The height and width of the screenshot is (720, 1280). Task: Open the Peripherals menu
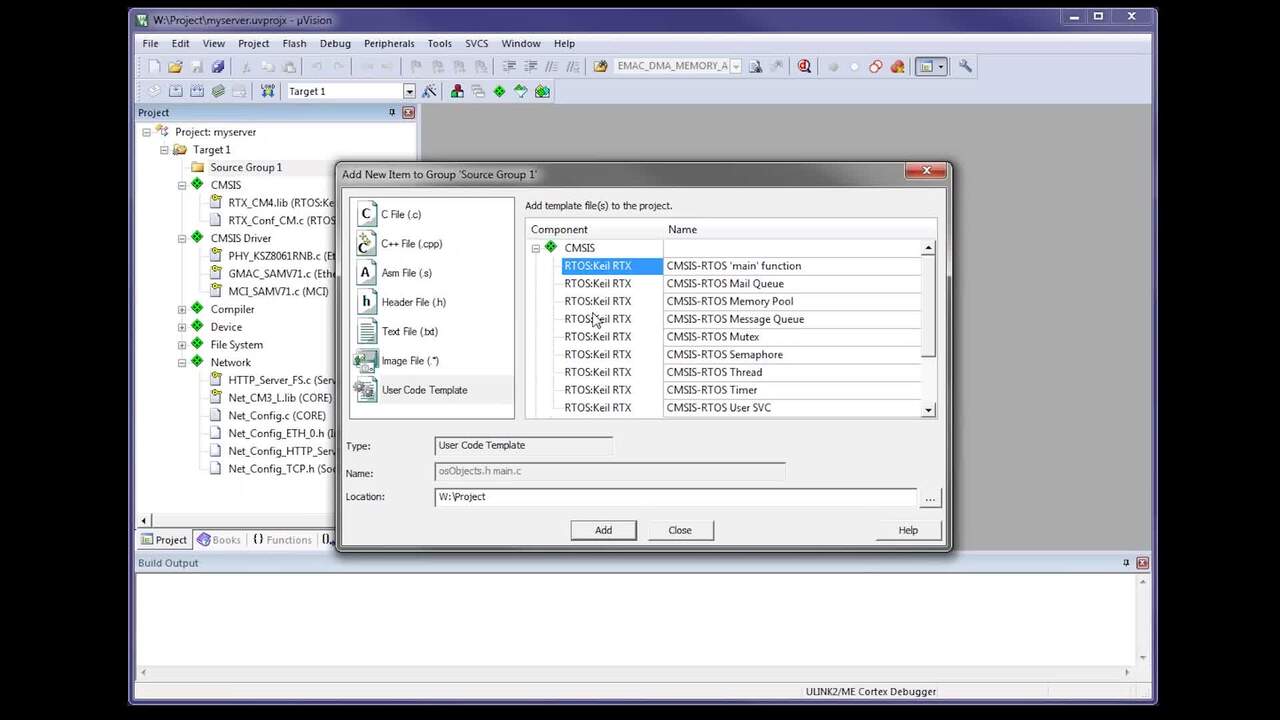pos(388,44)
